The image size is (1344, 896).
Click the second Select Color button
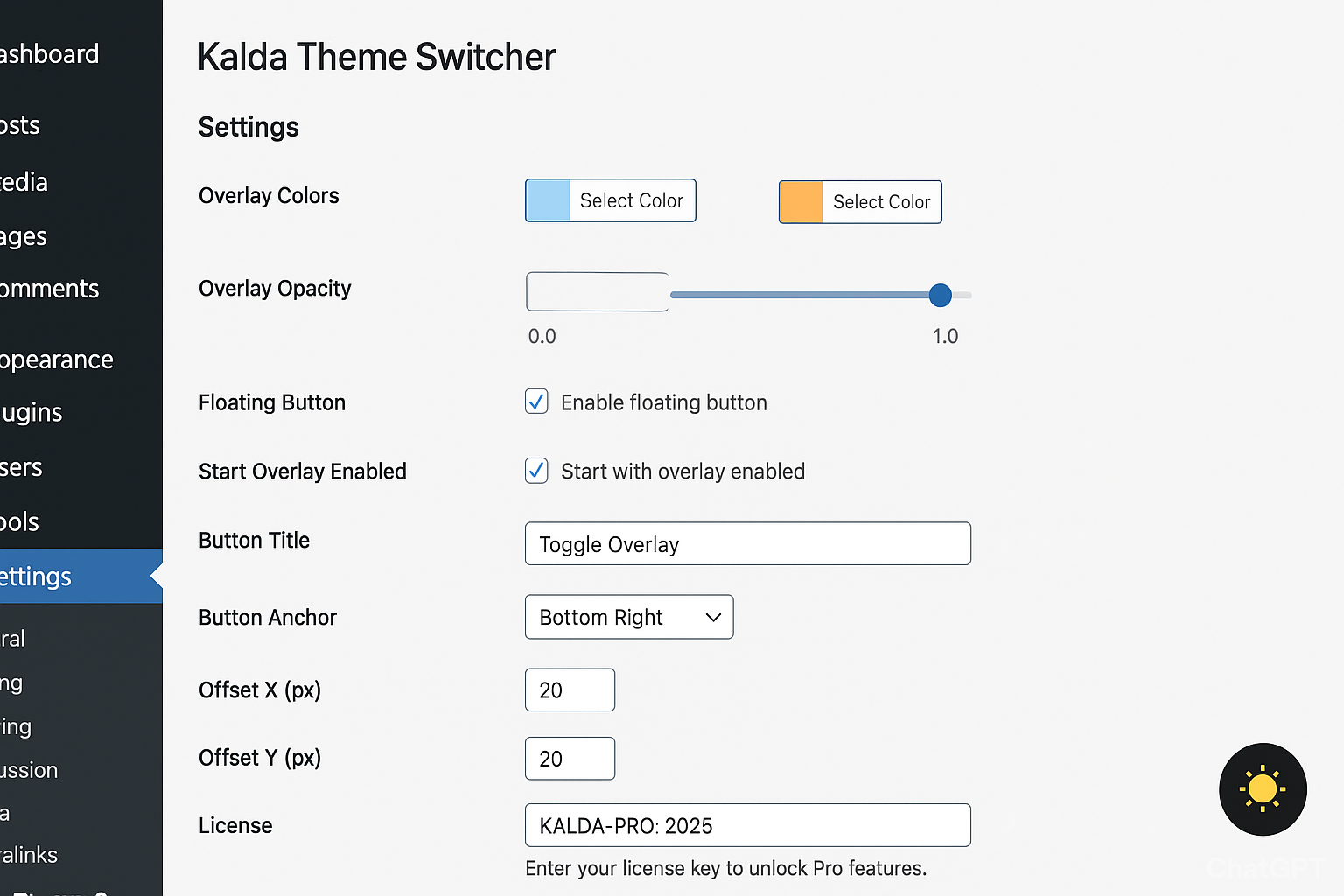point(882,201)
